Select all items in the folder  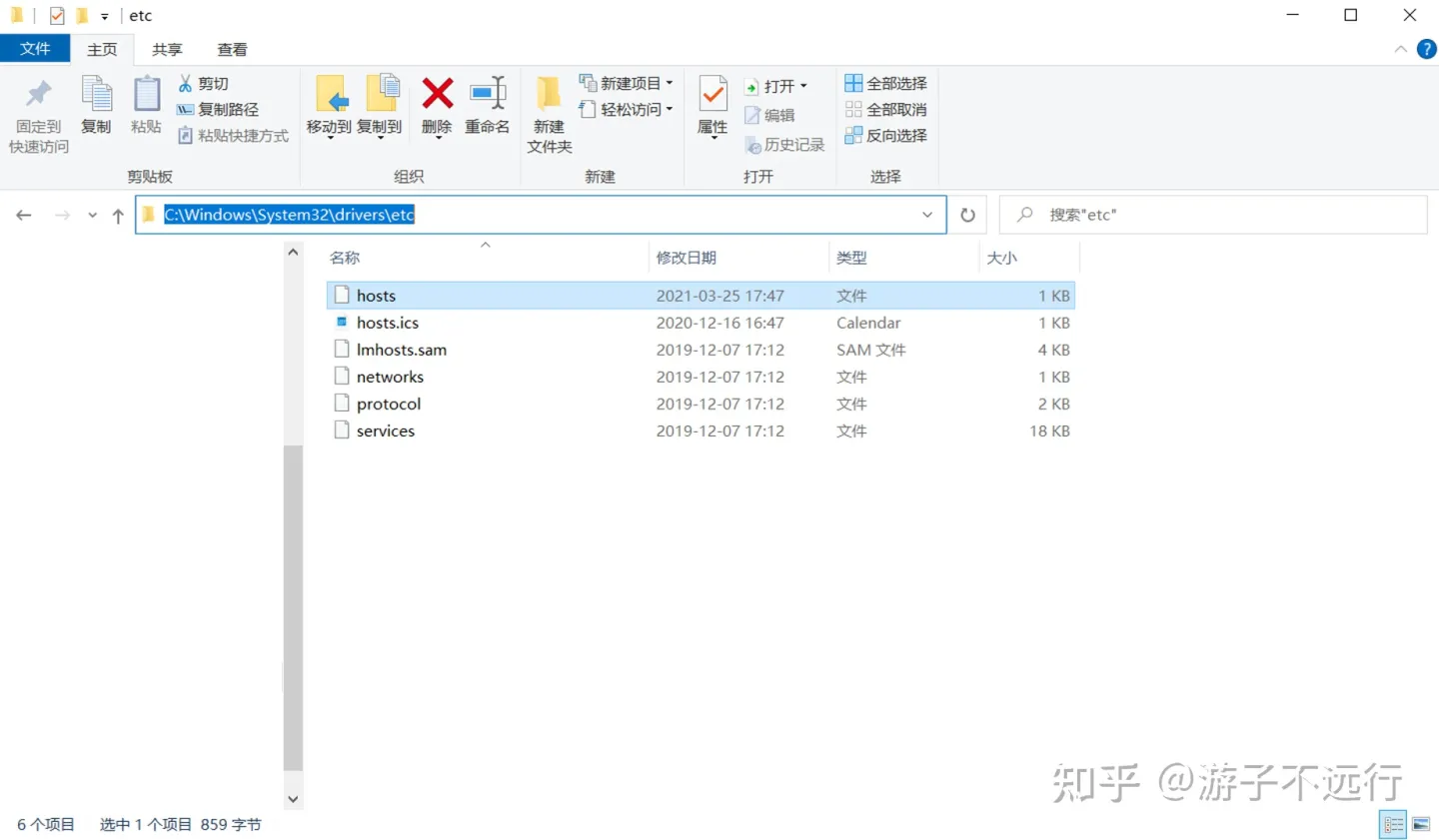[886, 84]
